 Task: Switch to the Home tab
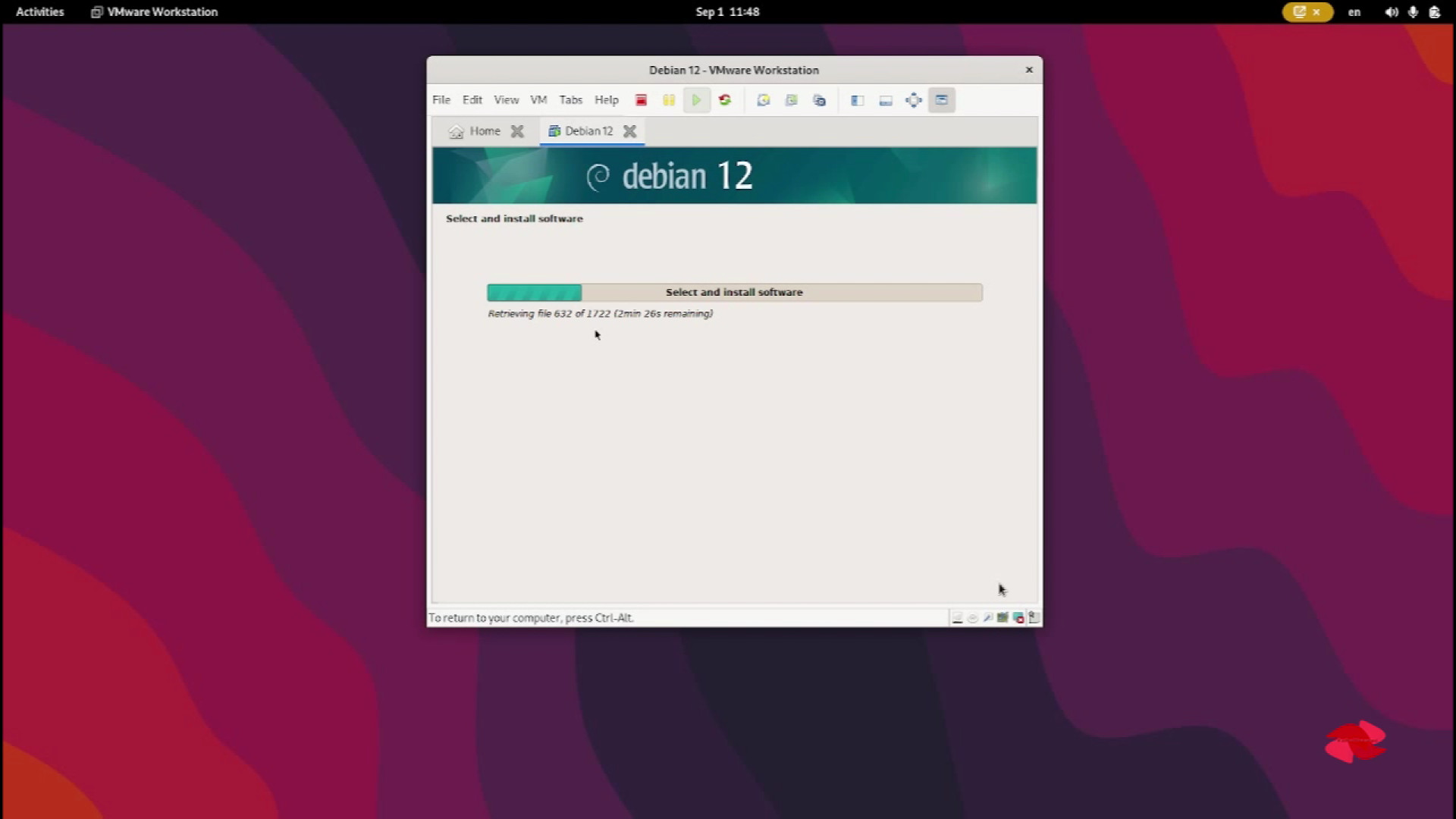pos(476,131)
